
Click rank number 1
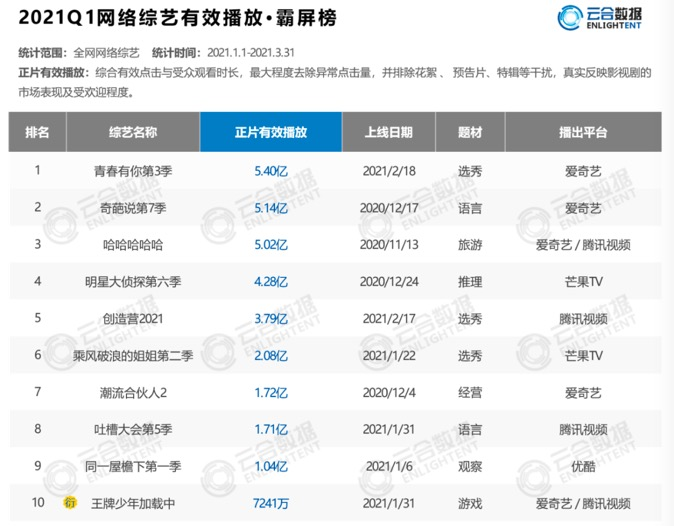37,170
